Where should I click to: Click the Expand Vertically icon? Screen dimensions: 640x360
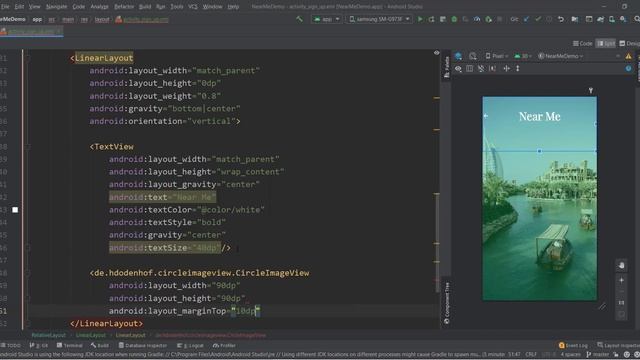coord(518,69)
